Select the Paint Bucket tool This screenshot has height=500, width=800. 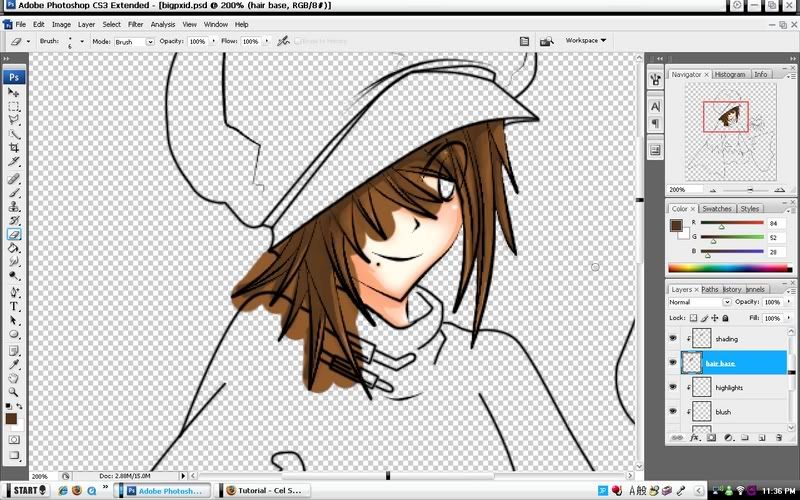coord(13,248)
